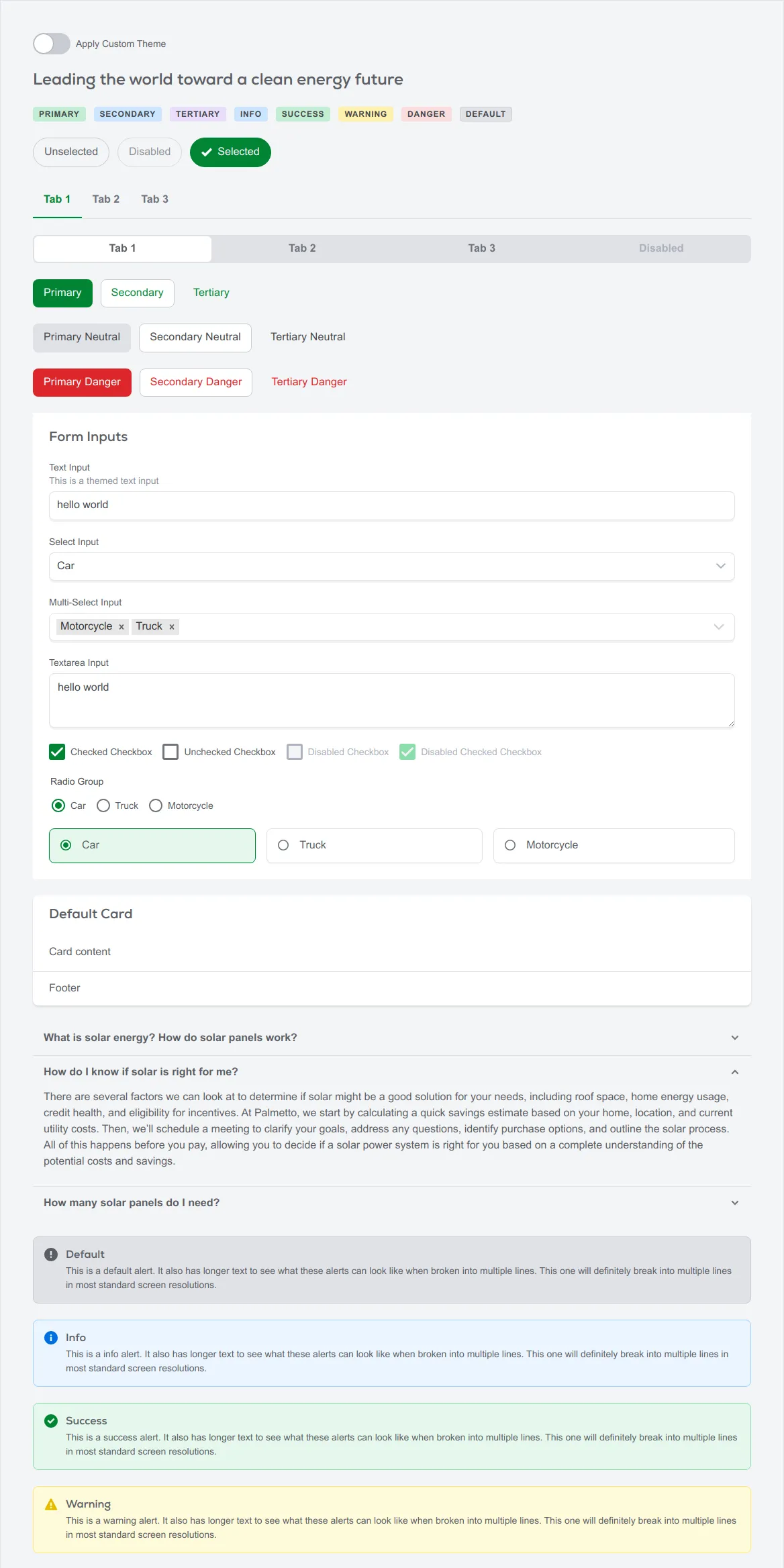The image size is (784, 1568).
Task: Open the Select Input Car dropdown
Action: coord(392,566)
